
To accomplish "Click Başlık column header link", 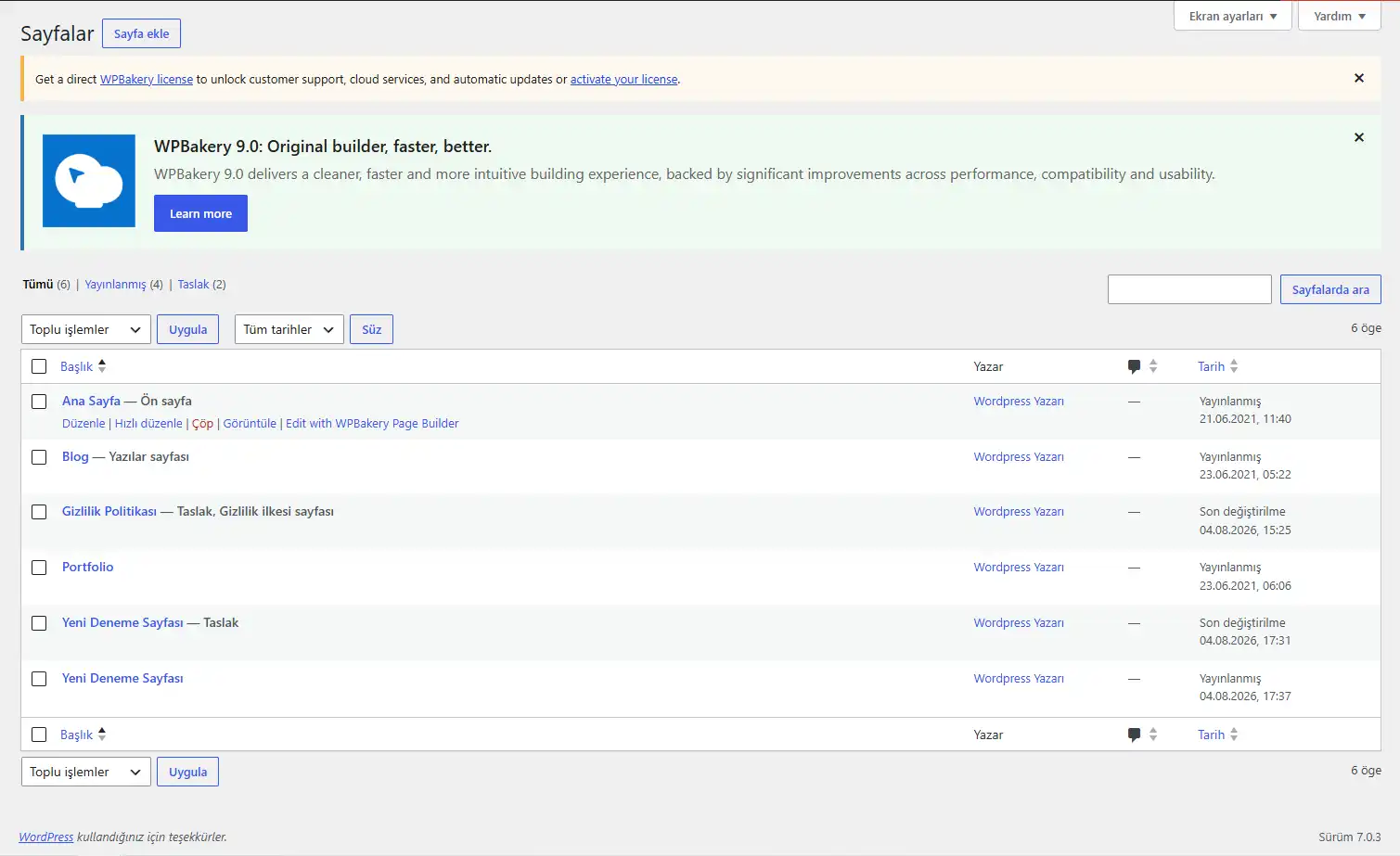I will [x=76, y=367].
